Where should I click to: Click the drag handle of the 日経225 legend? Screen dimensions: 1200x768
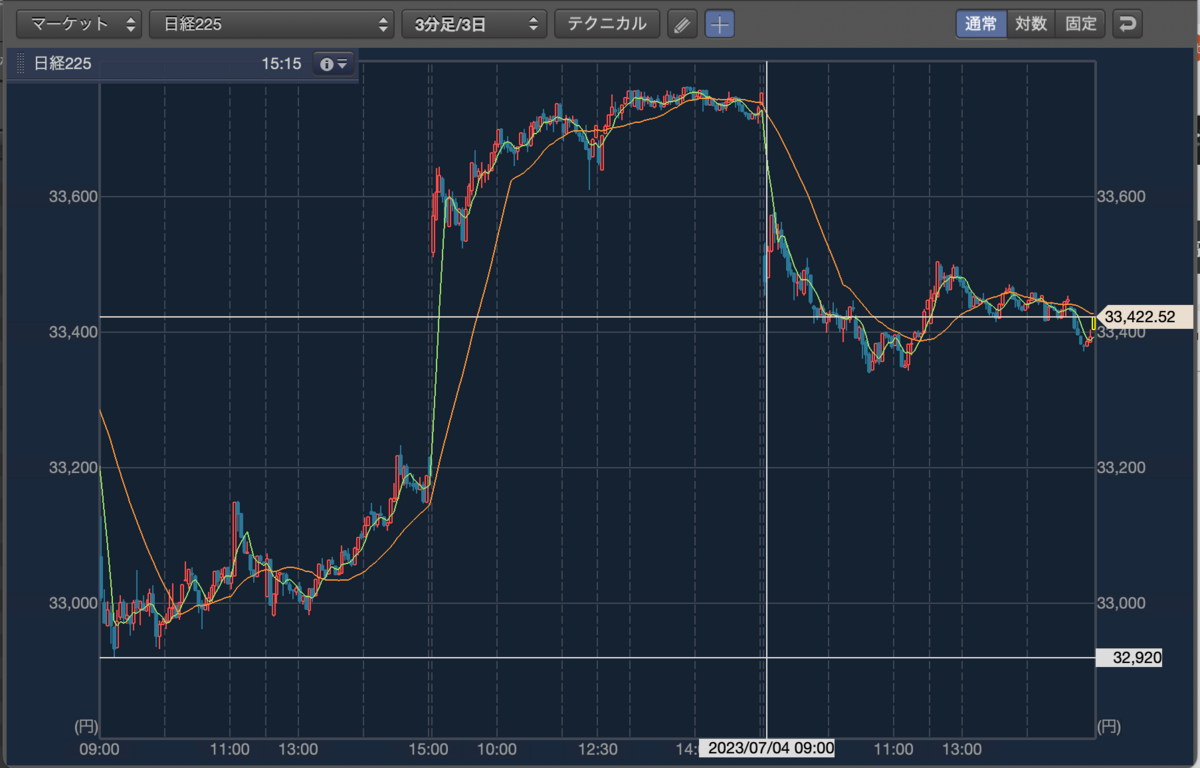pos(20,64)
